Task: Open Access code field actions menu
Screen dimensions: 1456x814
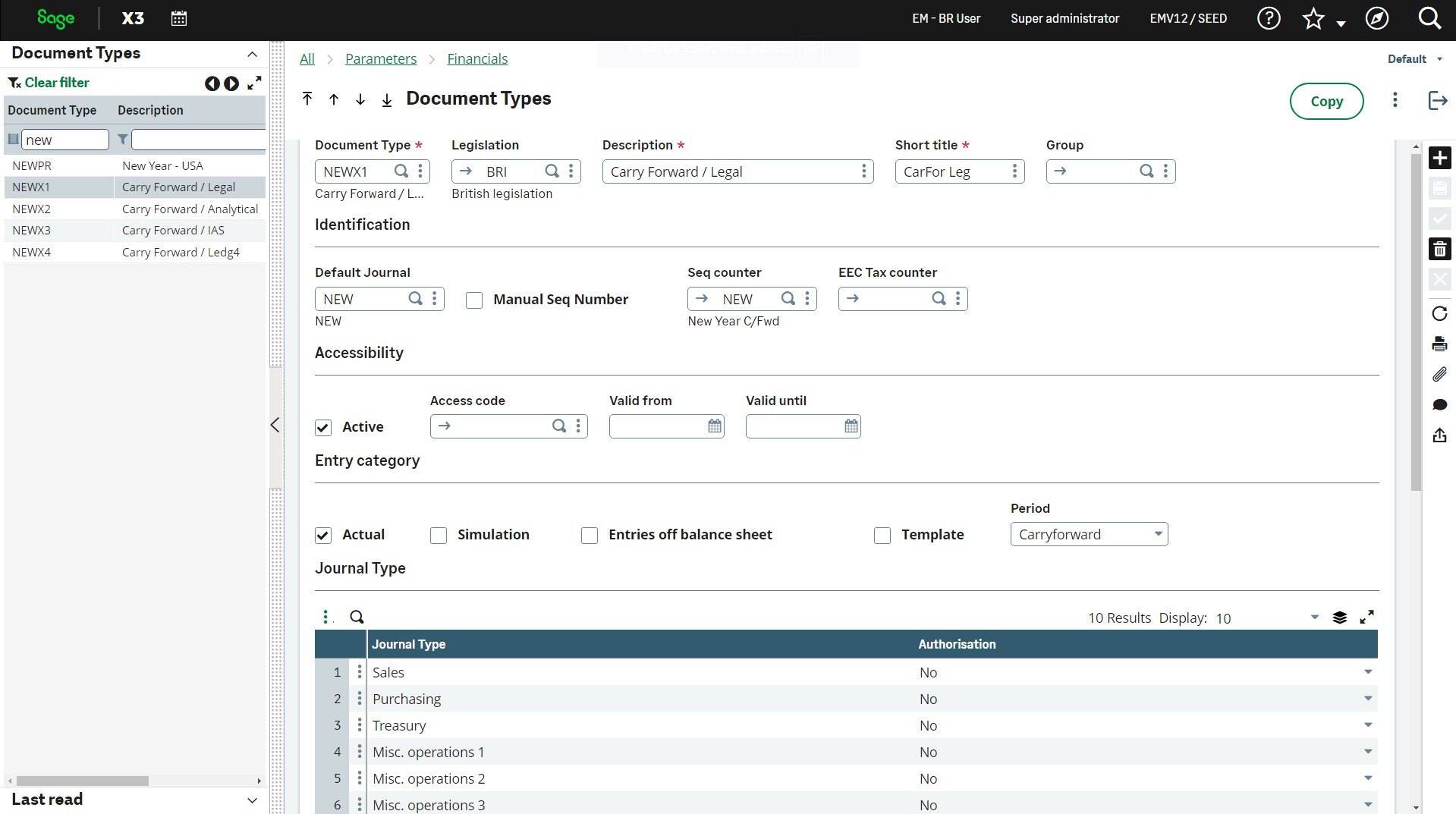Action: click(x=578, y=426)
